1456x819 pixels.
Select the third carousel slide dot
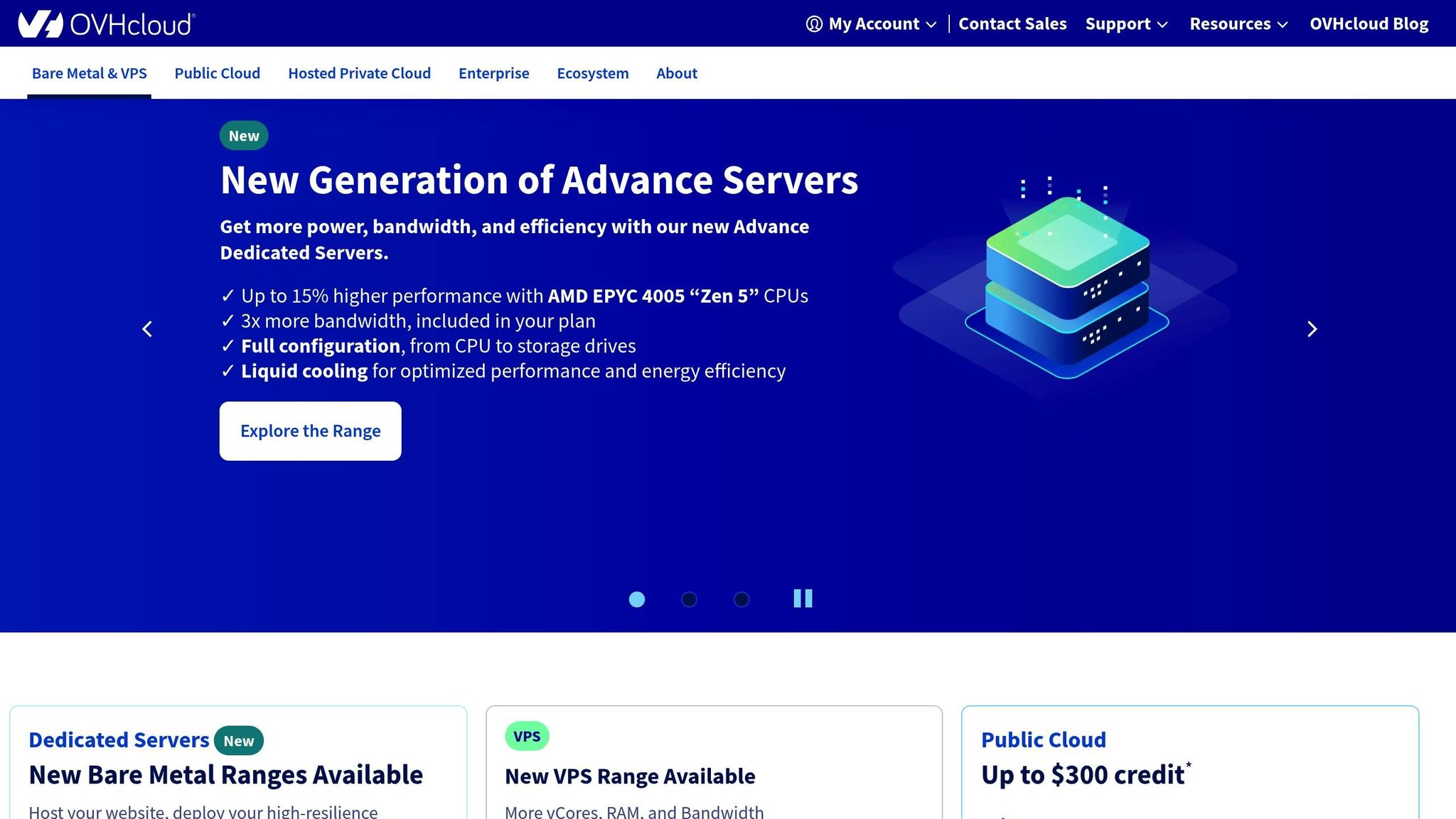(x=741, y=599)
